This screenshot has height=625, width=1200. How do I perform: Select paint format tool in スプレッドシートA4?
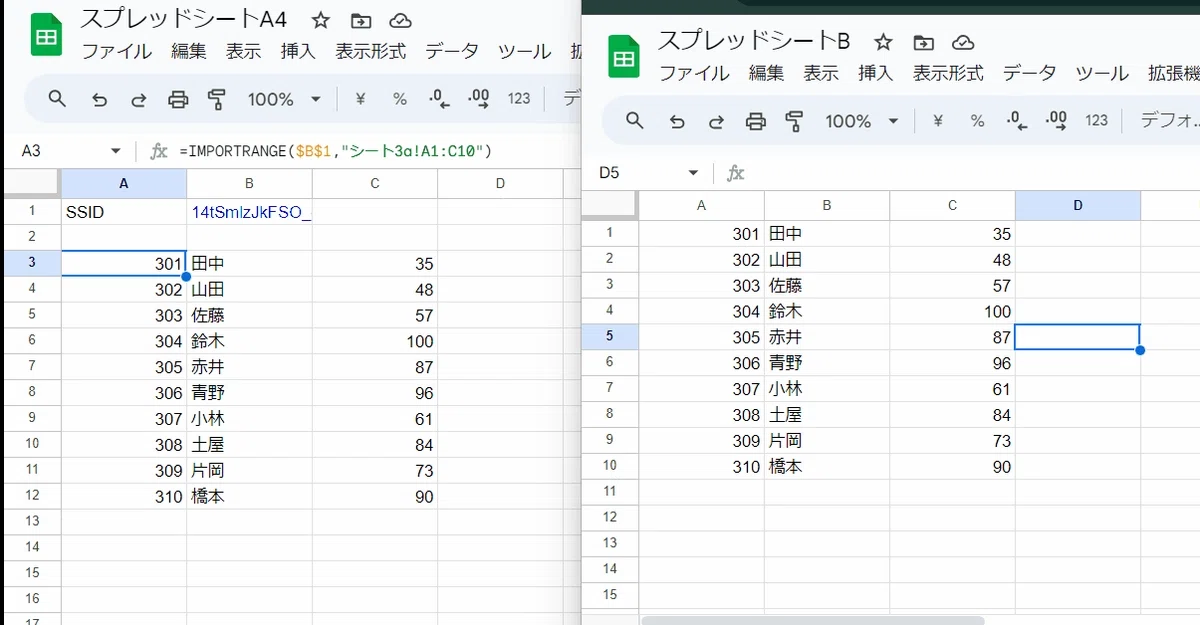pos(217,99)
